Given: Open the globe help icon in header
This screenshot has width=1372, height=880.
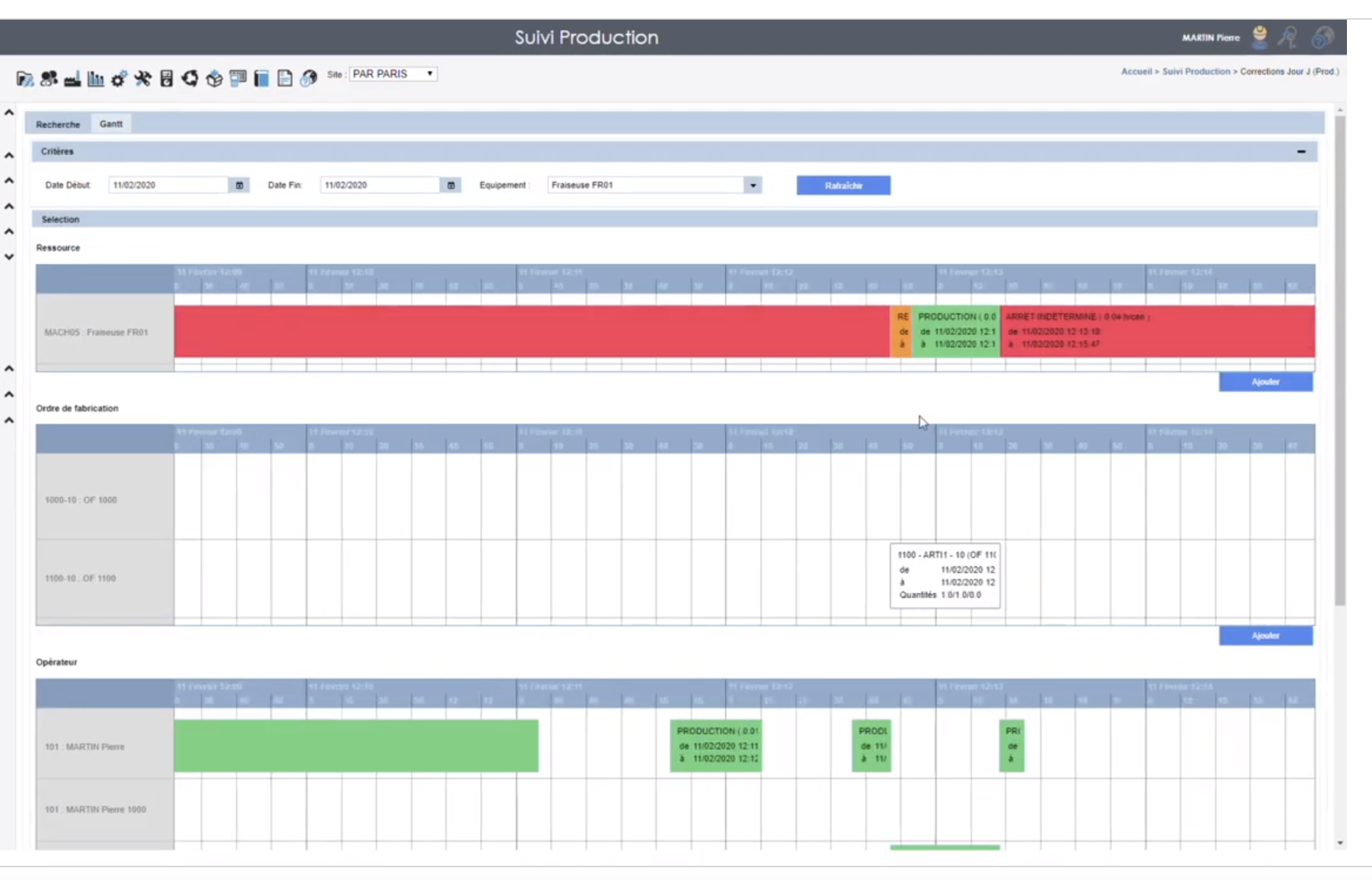Looking at the screenshot, I should click(x=1322, y=37).
